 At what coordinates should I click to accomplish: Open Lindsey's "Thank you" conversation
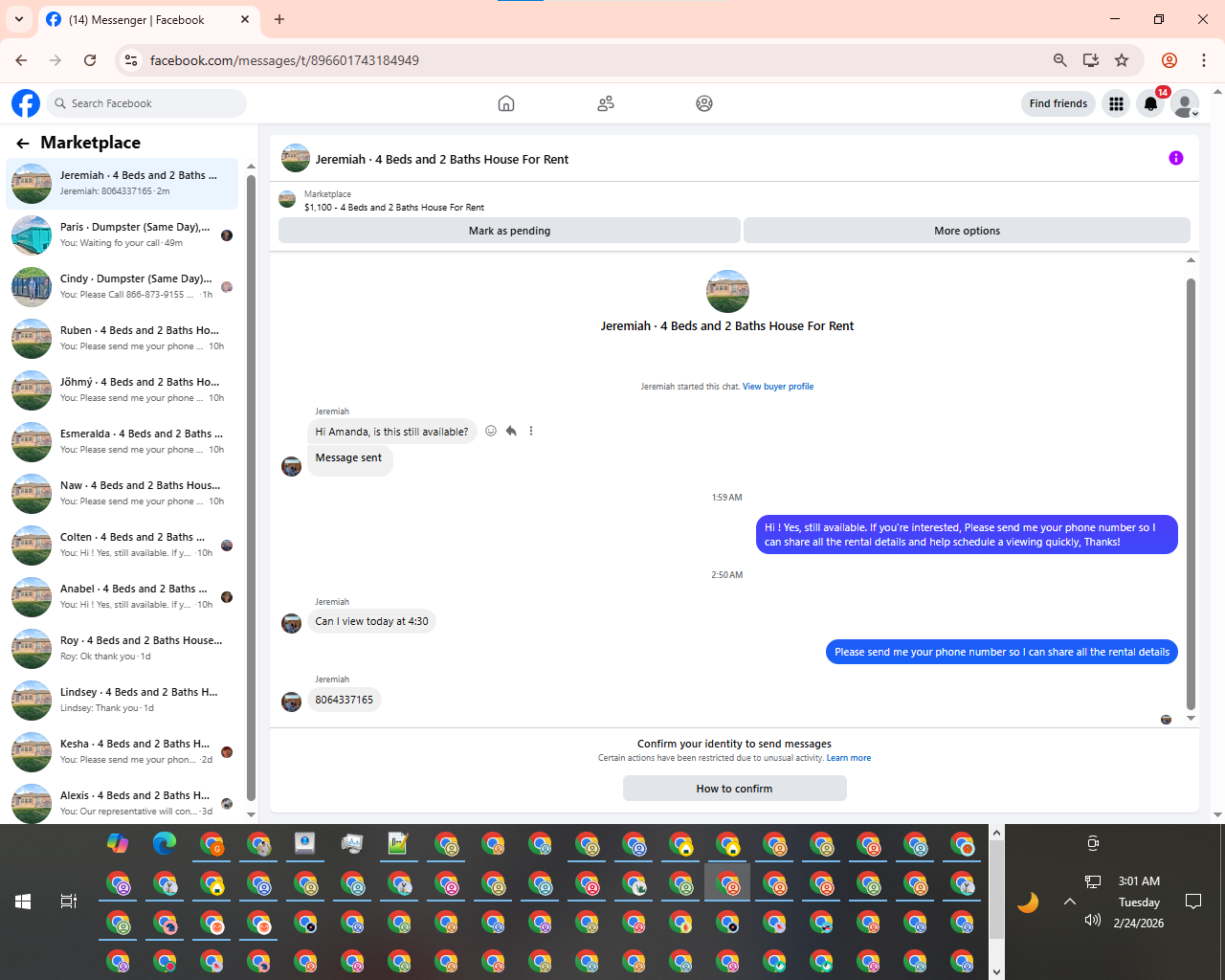point(122,700)
